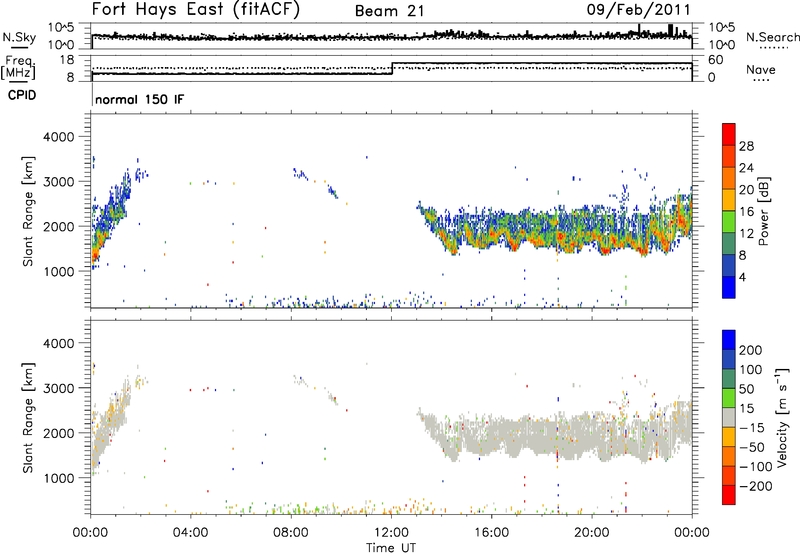Click the "1000" tick of the Power panel
The width and height of the screenshot is (800, 554).
[58, 271]
